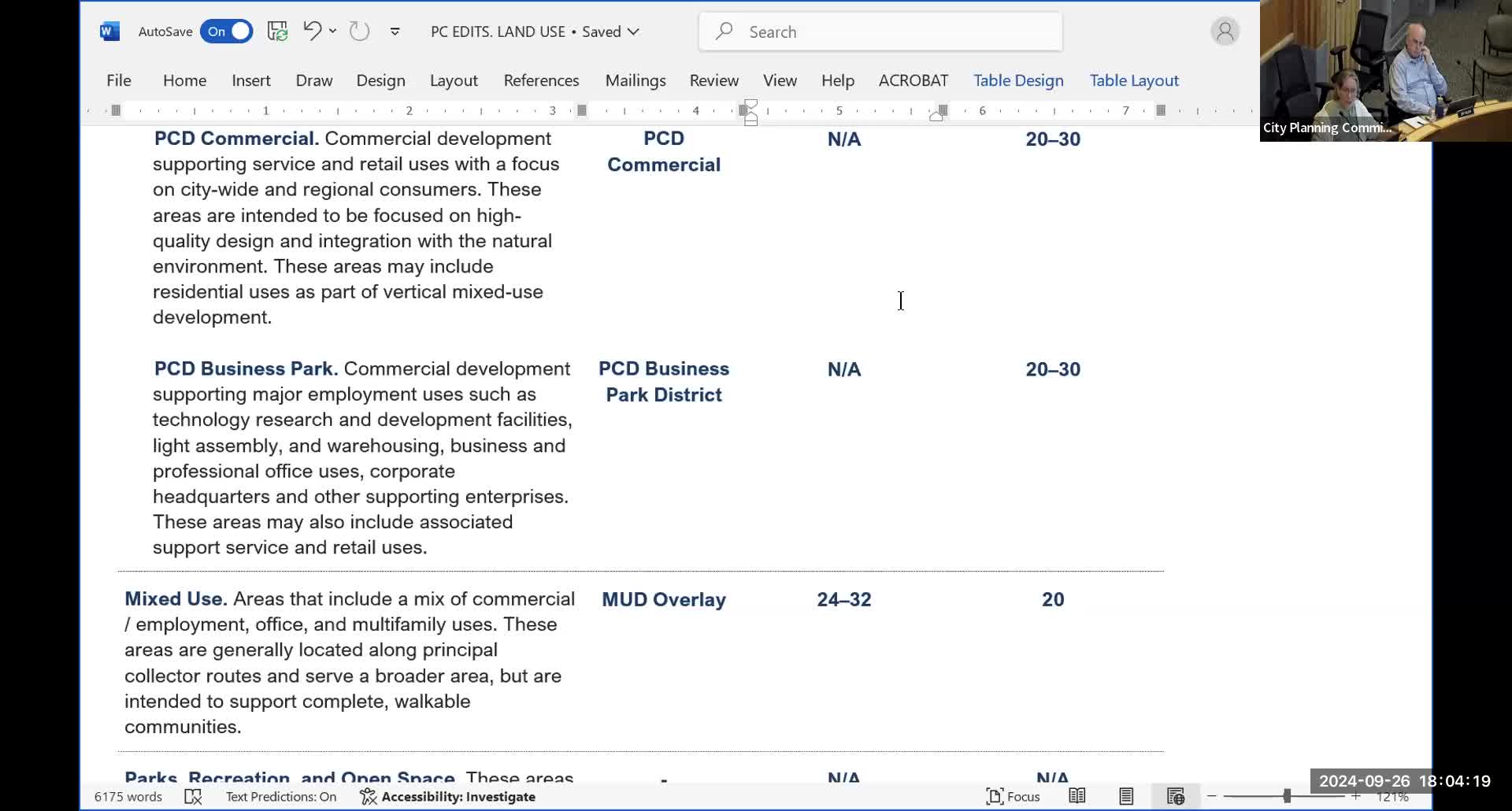The height and width of the screenshot is (811, 1512).
Task: Click the Word application icon
Action: pyautogui.click(x=109, y=31)
